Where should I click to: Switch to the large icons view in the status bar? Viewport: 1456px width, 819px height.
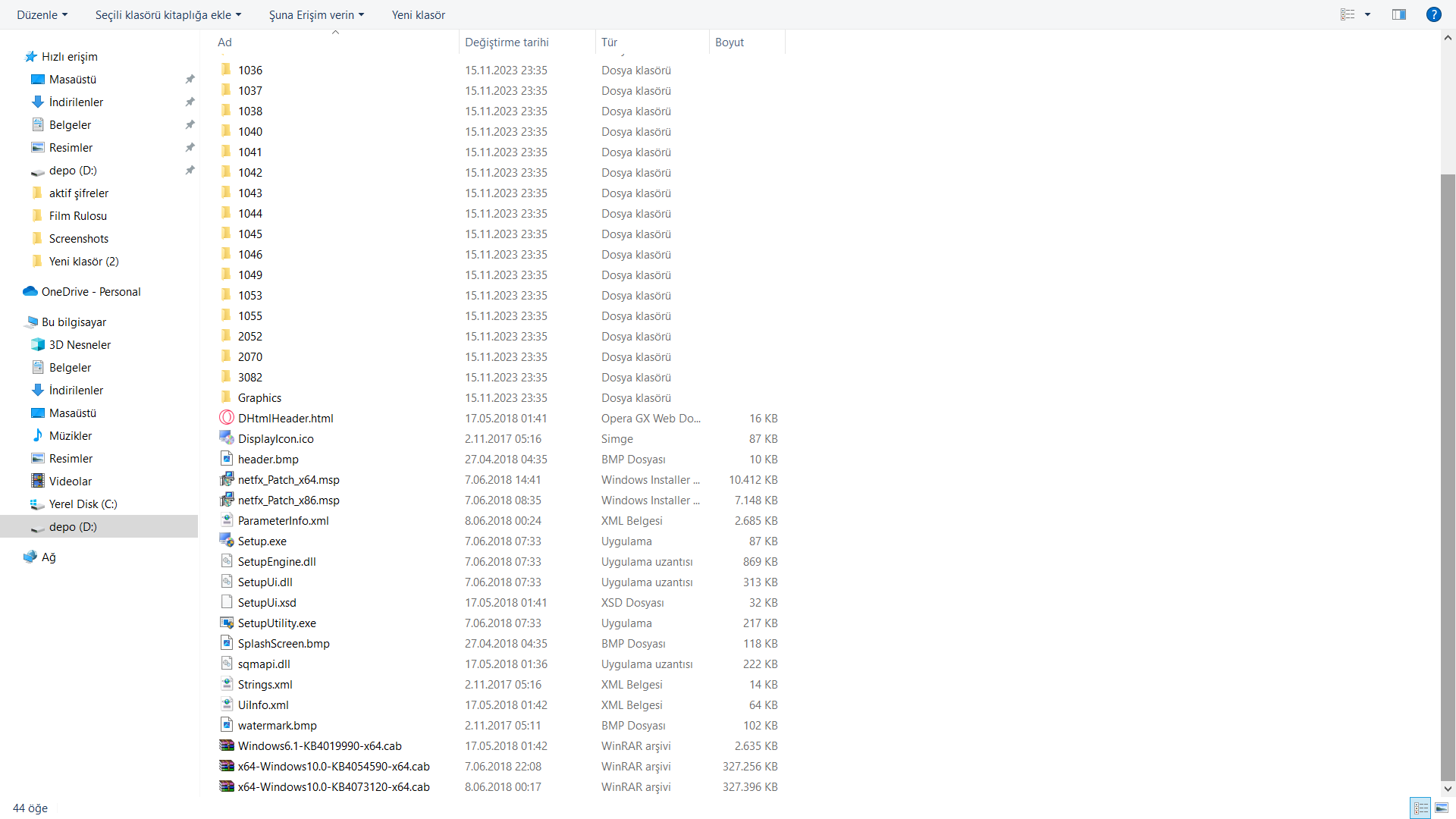tap(1442, 808)
